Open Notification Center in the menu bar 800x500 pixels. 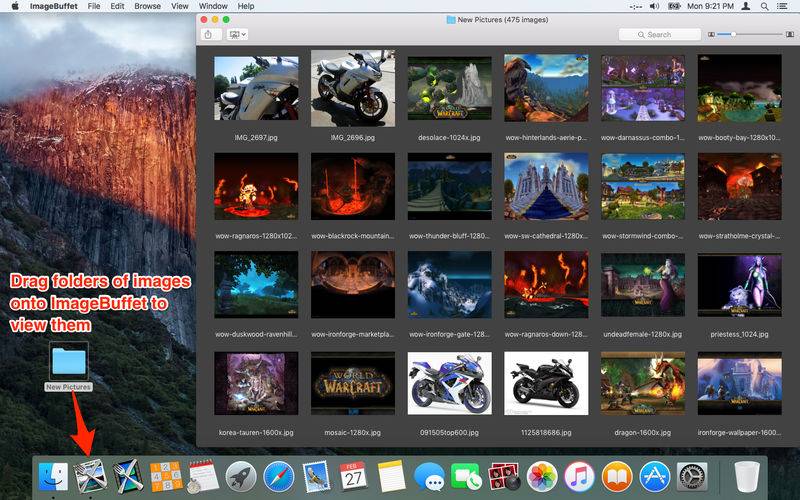pos(782,6)
